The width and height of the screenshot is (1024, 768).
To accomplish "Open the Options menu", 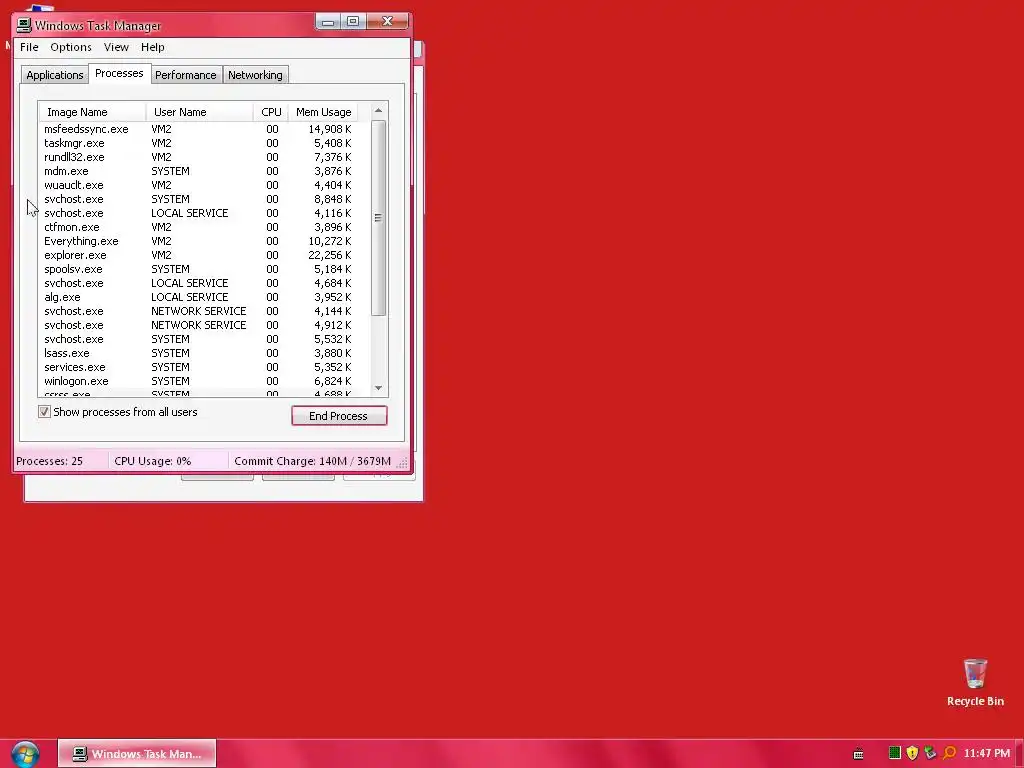I will pyautogui.click(x=71, y=47).
